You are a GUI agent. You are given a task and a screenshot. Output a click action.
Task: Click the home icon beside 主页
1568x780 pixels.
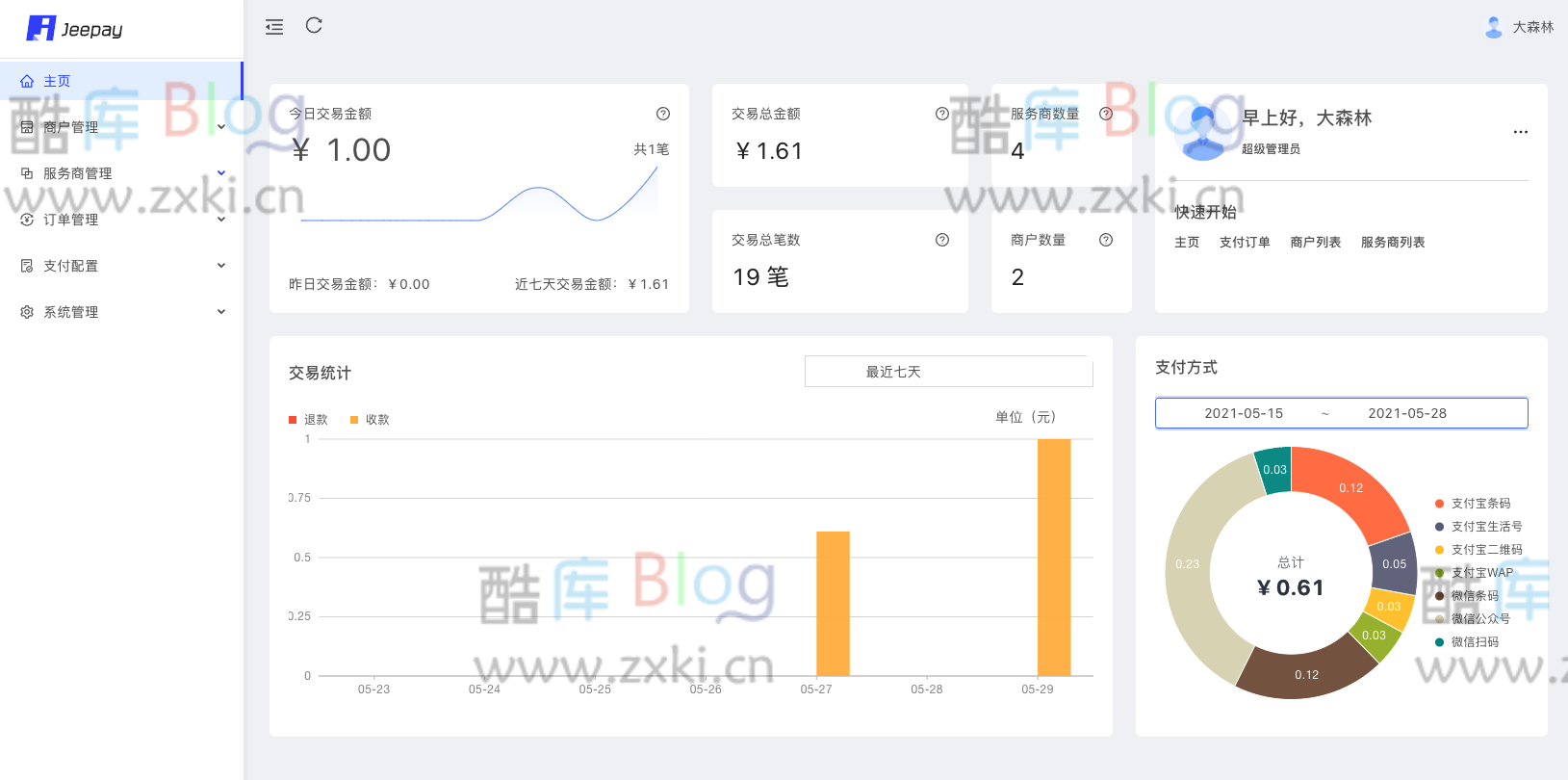(x=27, y=82)
